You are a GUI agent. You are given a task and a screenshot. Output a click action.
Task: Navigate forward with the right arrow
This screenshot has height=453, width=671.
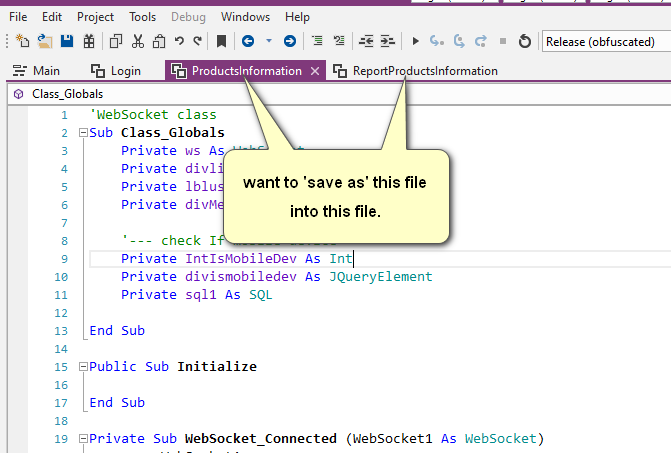[290, 41]
